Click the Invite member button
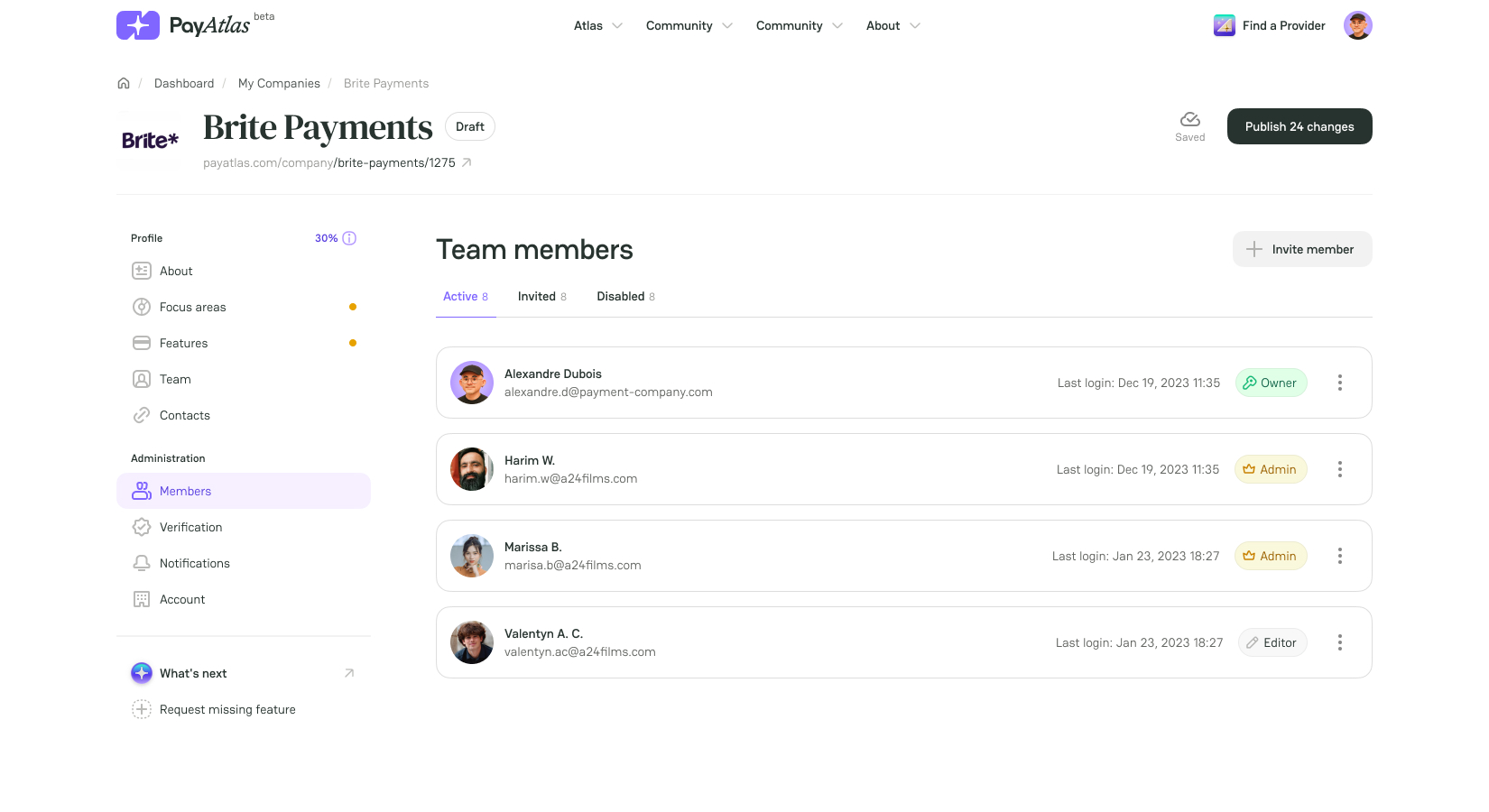This screenshot has height=812, width=1489. 1302,249
